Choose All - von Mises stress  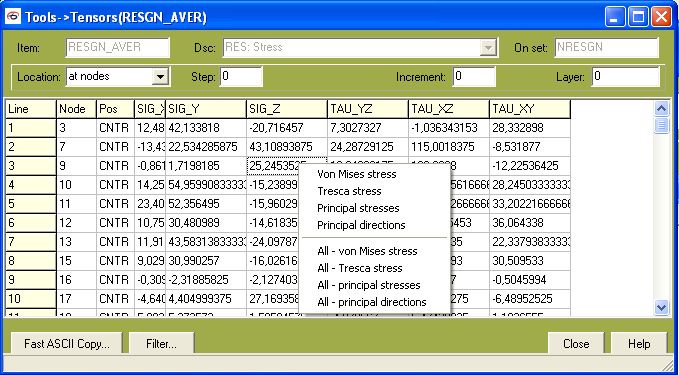coord(367,251)
